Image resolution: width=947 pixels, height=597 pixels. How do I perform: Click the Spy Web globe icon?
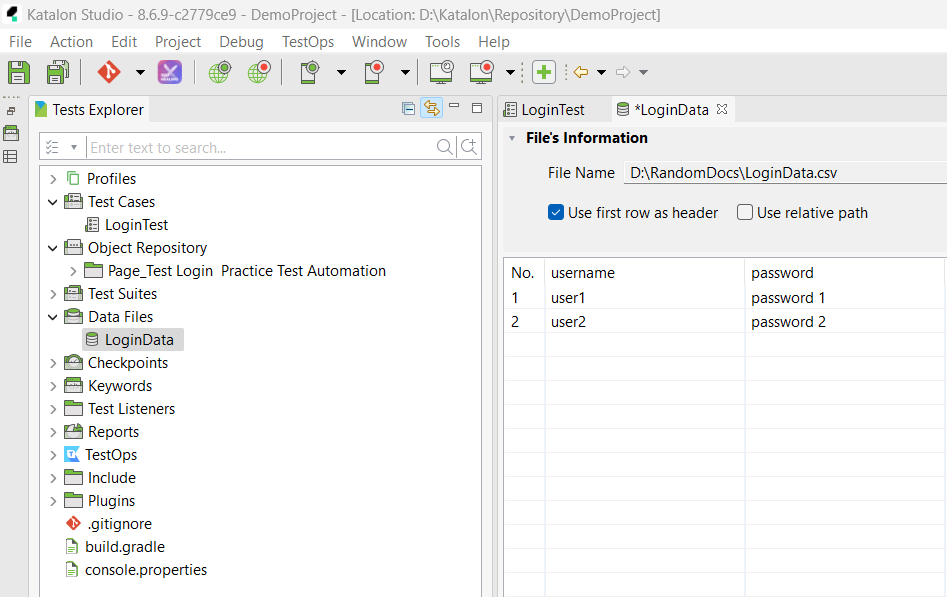click(219, 73)
